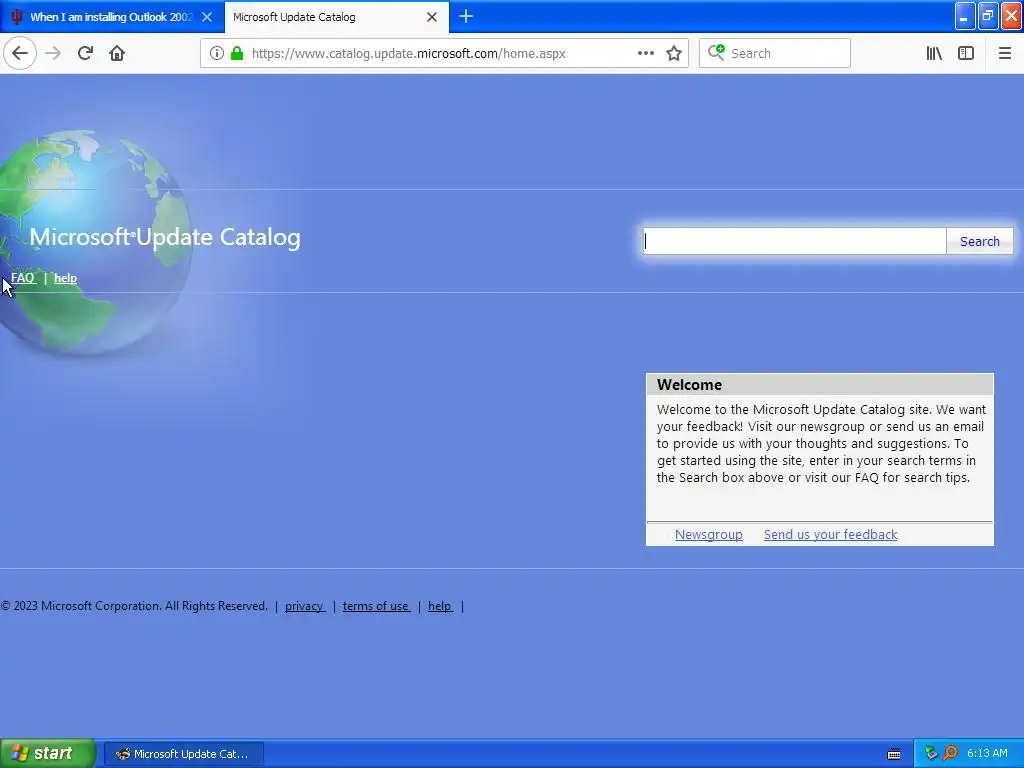The height and width of the screenshot is (768, 1024).
Task: Visit the Newsgroup link
Action: click(709, 534)
